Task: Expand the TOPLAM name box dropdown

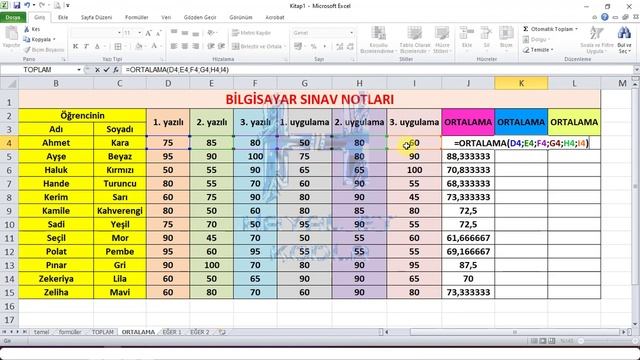Action: pyautogui.click(x=79, y=70)
